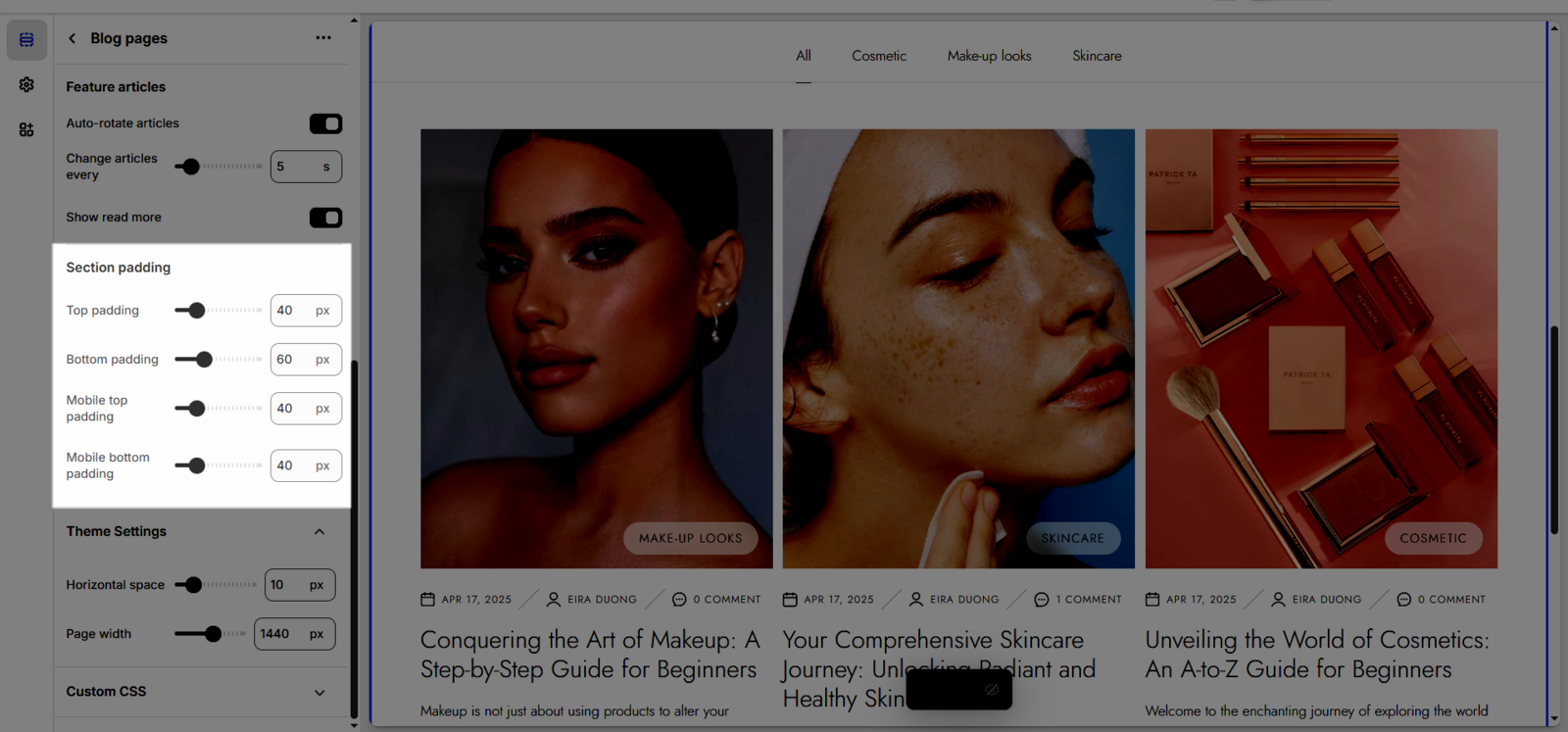The height and width of the screenshot is (732, 1568).
Task: Open the 'Conquering the Art of Makeup' article
Action: click(589, 655)
